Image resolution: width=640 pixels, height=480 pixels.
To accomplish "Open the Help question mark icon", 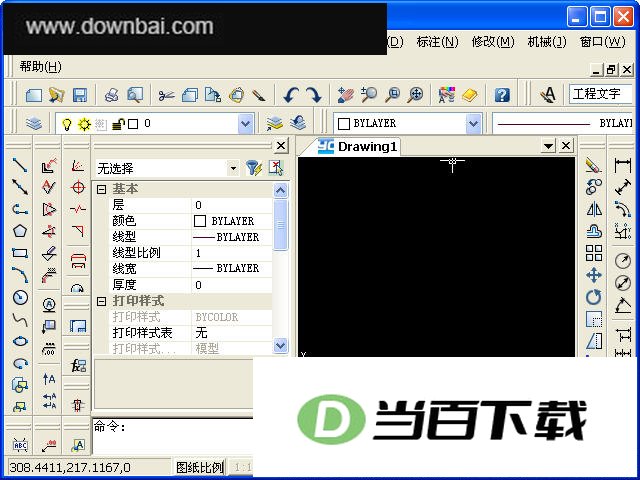I will coord(502,95).
